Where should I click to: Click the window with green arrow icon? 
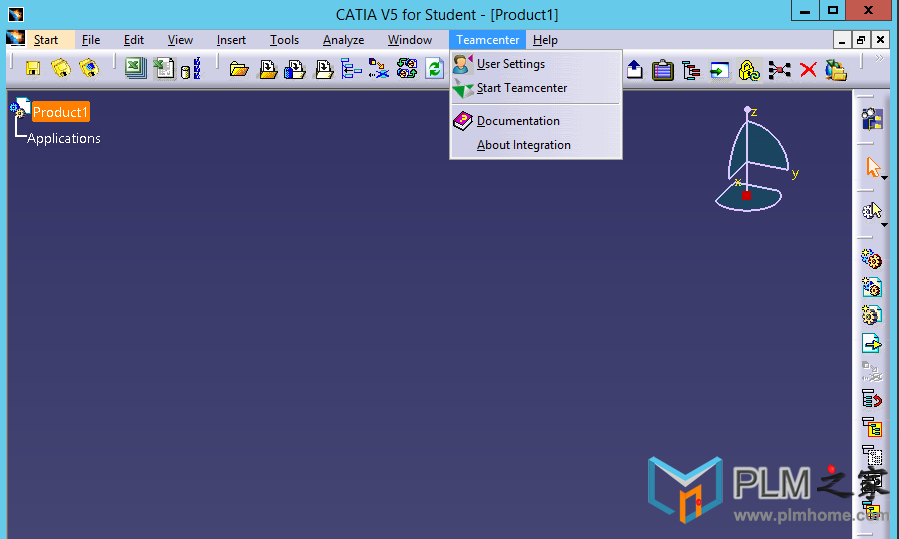coord(719,71)
